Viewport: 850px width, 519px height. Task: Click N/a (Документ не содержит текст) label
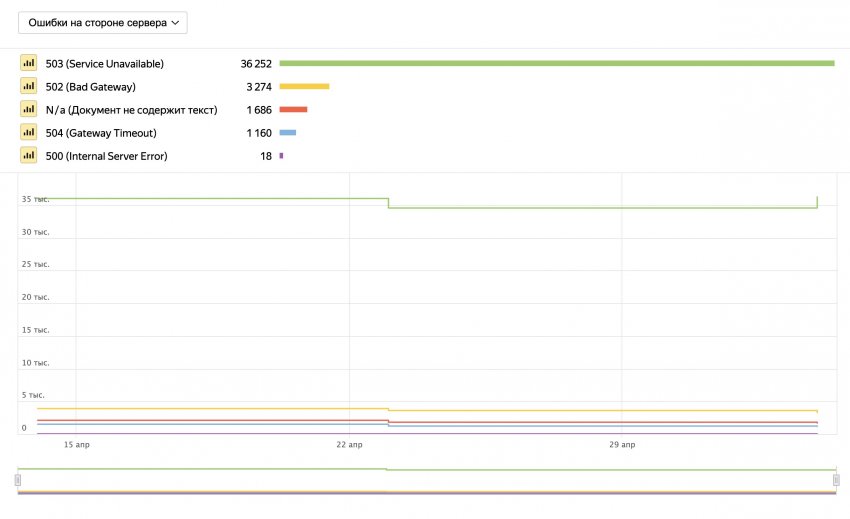(x=131, y=110)
